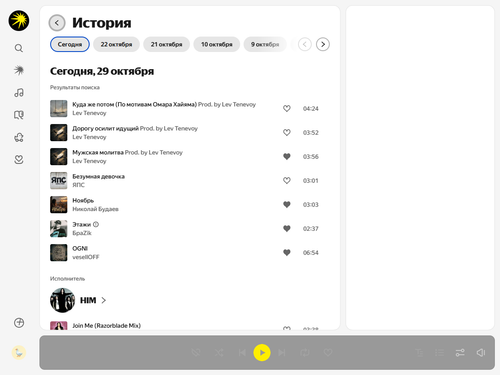Image resolution: width=500 pixels, height=375 pixels.
Task: Play cover of Мужская молитва
Action: 59,156
